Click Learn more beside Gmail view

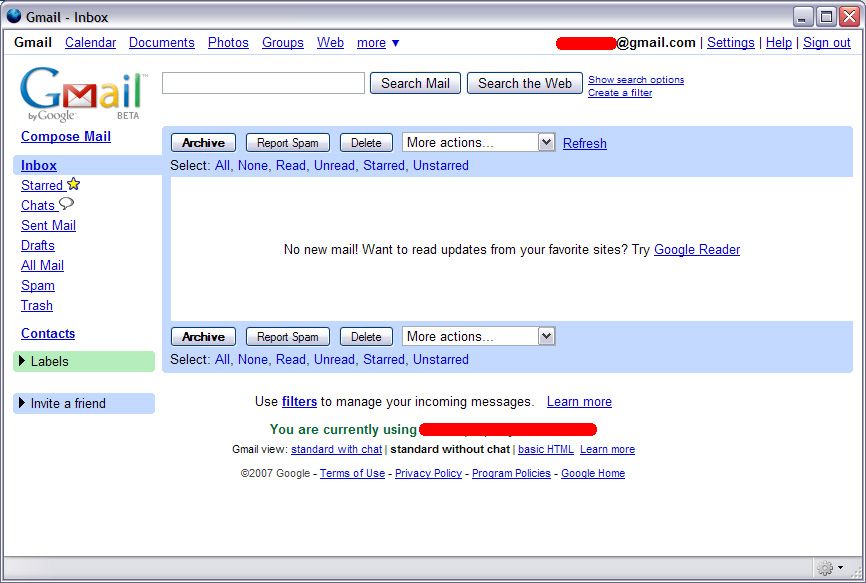point(608,449)
